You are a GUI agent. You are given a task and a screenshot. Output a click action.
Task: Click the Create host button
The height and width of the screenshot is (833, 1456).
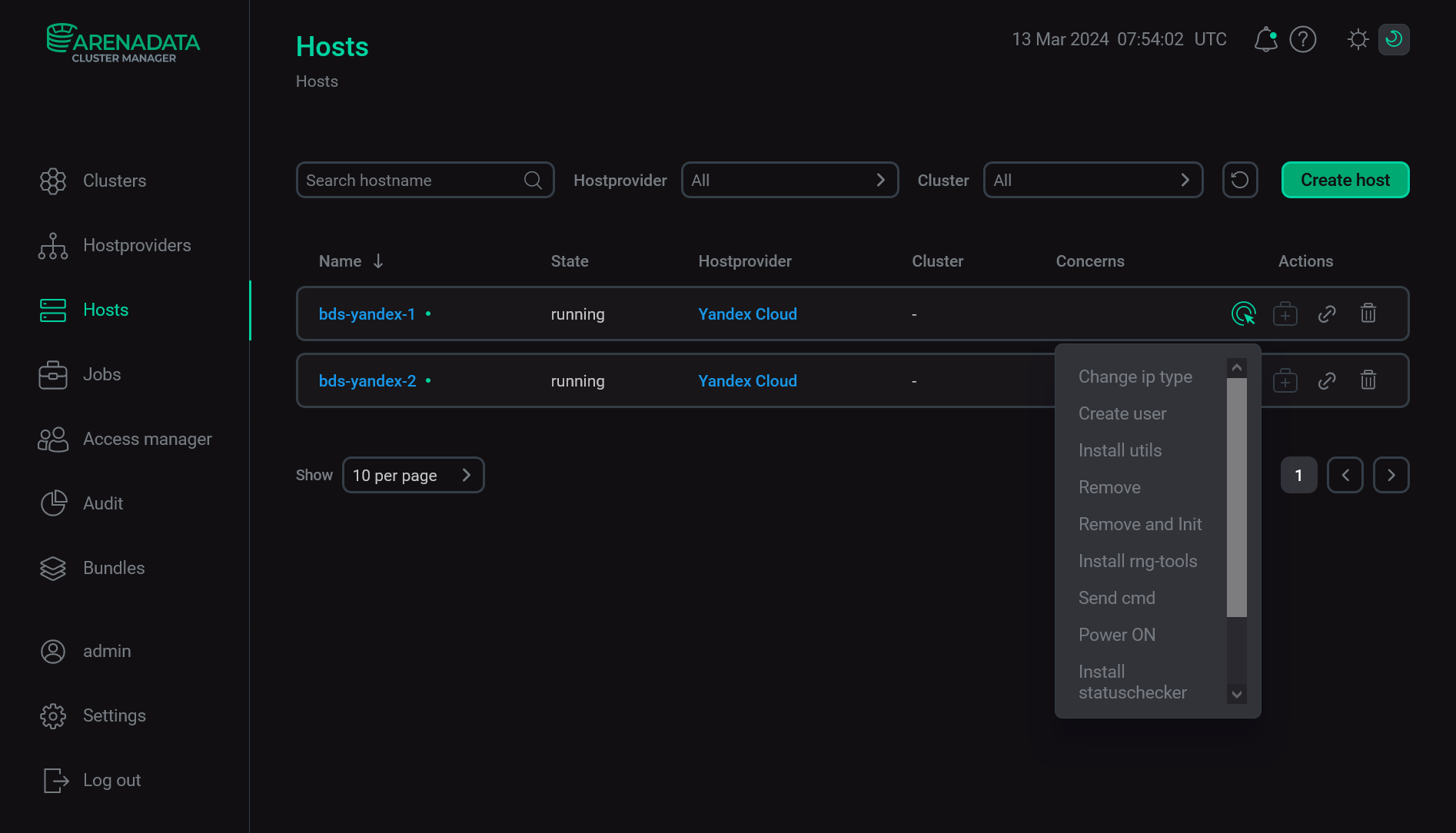click(1345, 180)
